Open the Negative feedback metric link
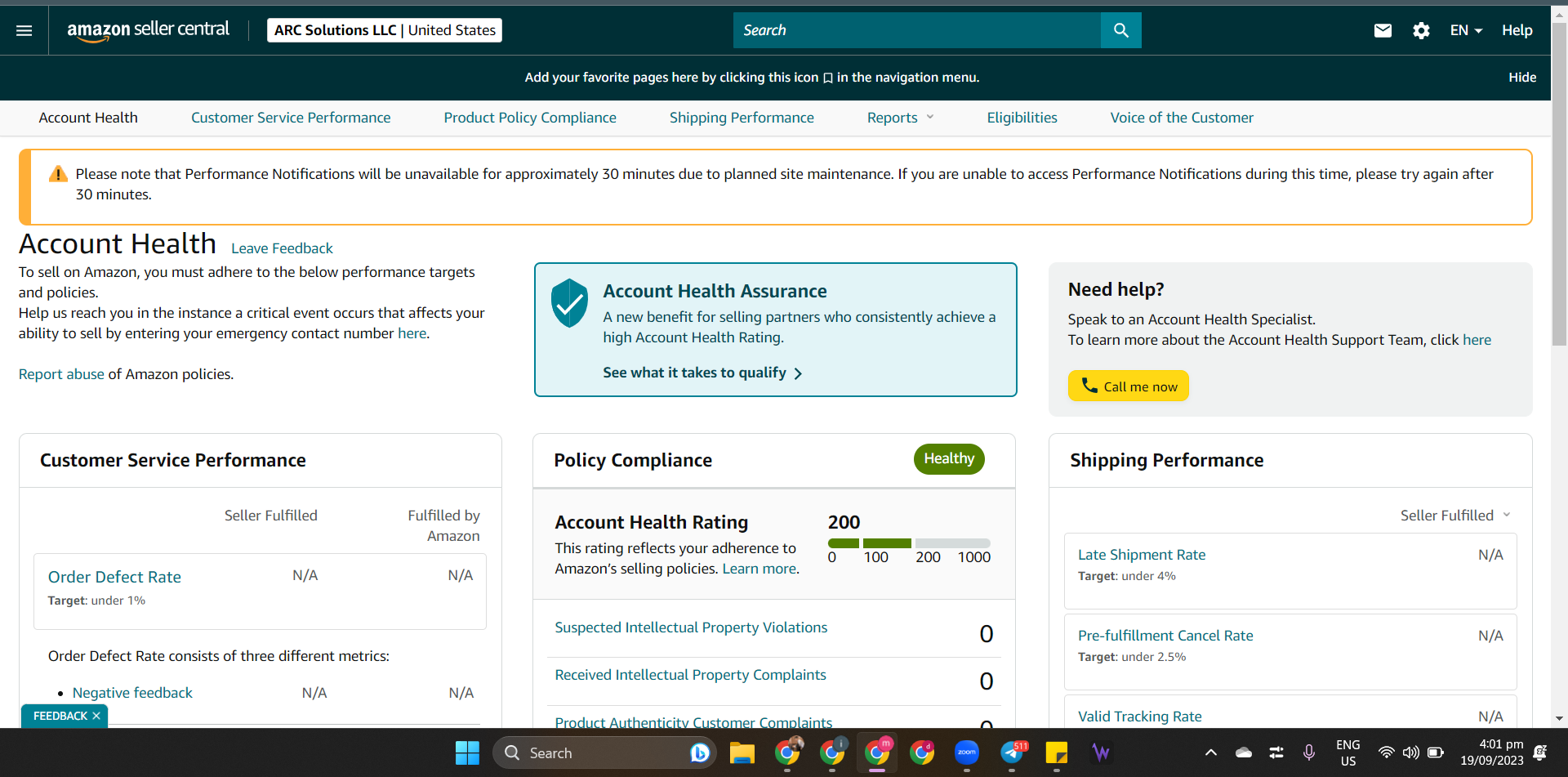1568x777 pixels. point(132,693)
